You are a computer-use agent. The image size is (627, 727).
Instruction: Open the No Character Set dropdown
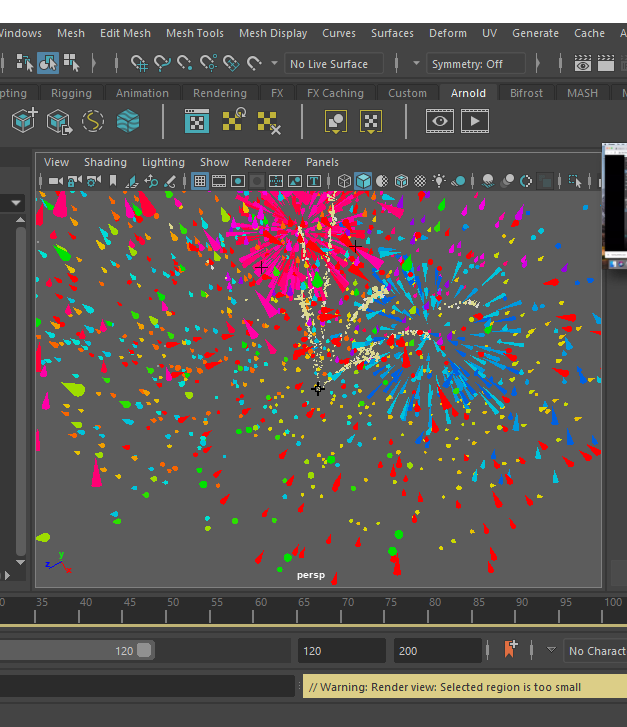596,651
